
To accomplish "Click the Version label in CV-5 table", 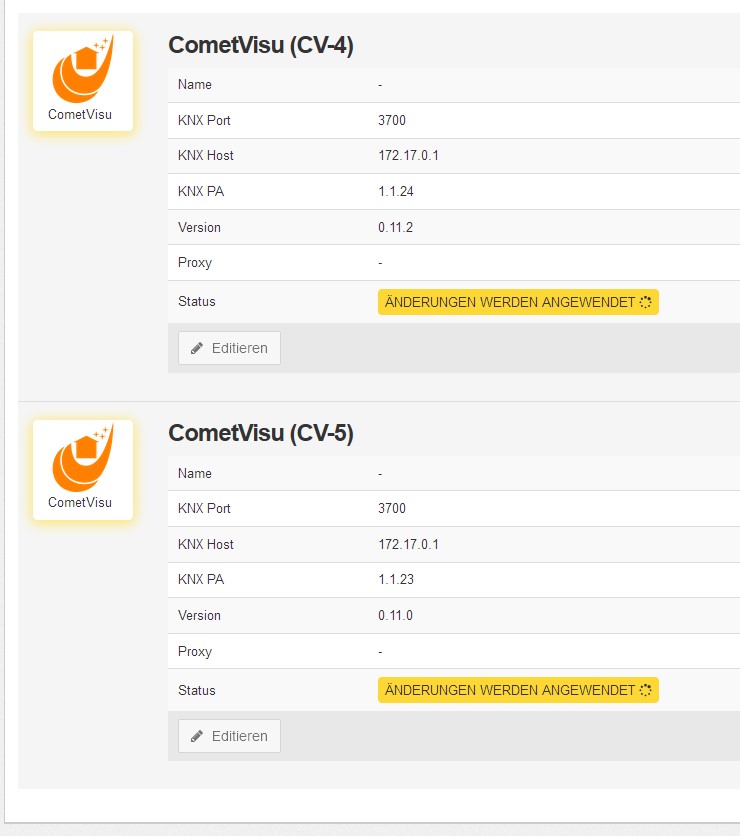I will (199, 616).
